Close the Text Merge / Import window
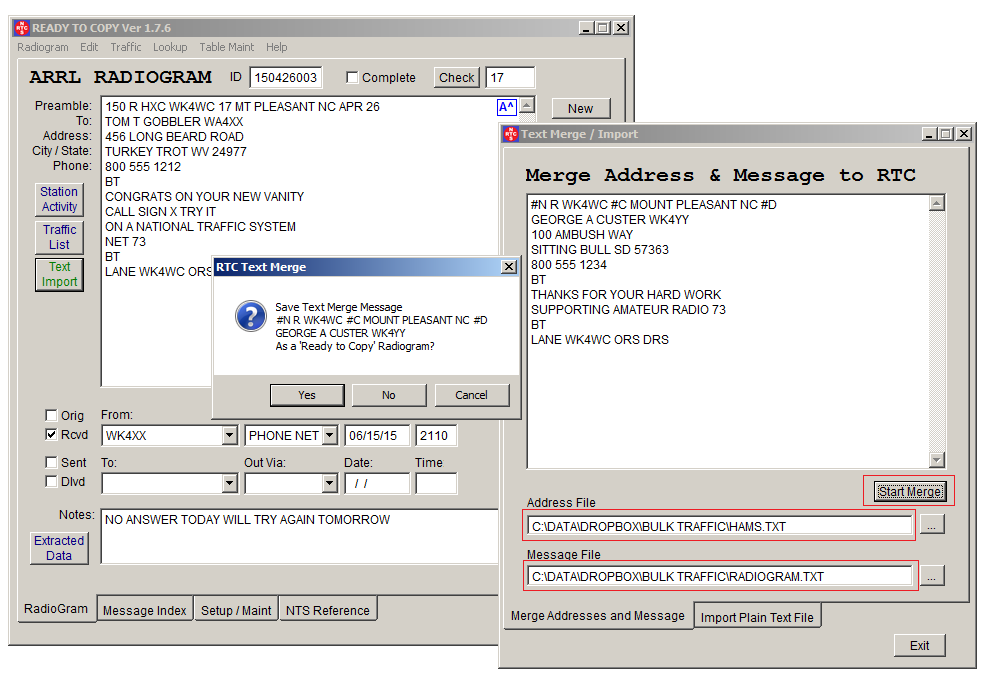Image resolution: width=989 pixels, height=676 pixels. pos(964,134)
